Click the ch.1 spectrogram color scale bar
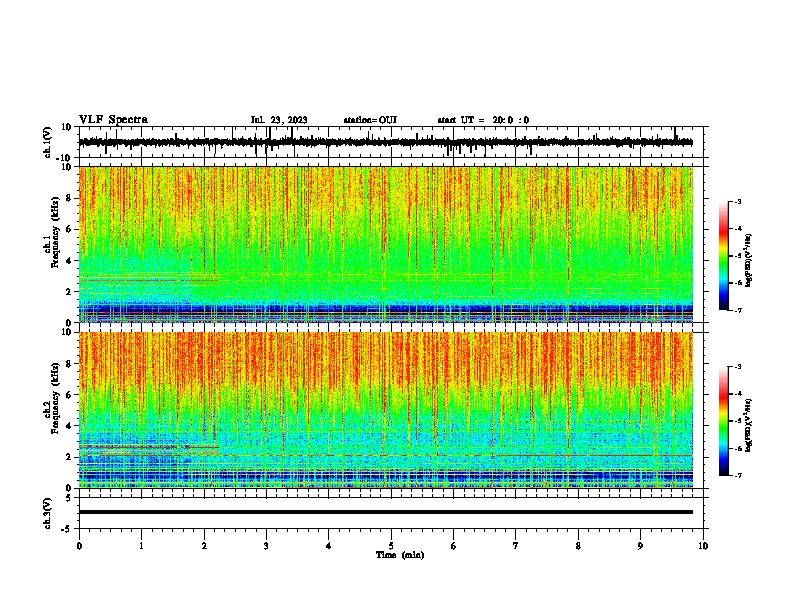Screen dimensions: 792x612 click(723, 256)
